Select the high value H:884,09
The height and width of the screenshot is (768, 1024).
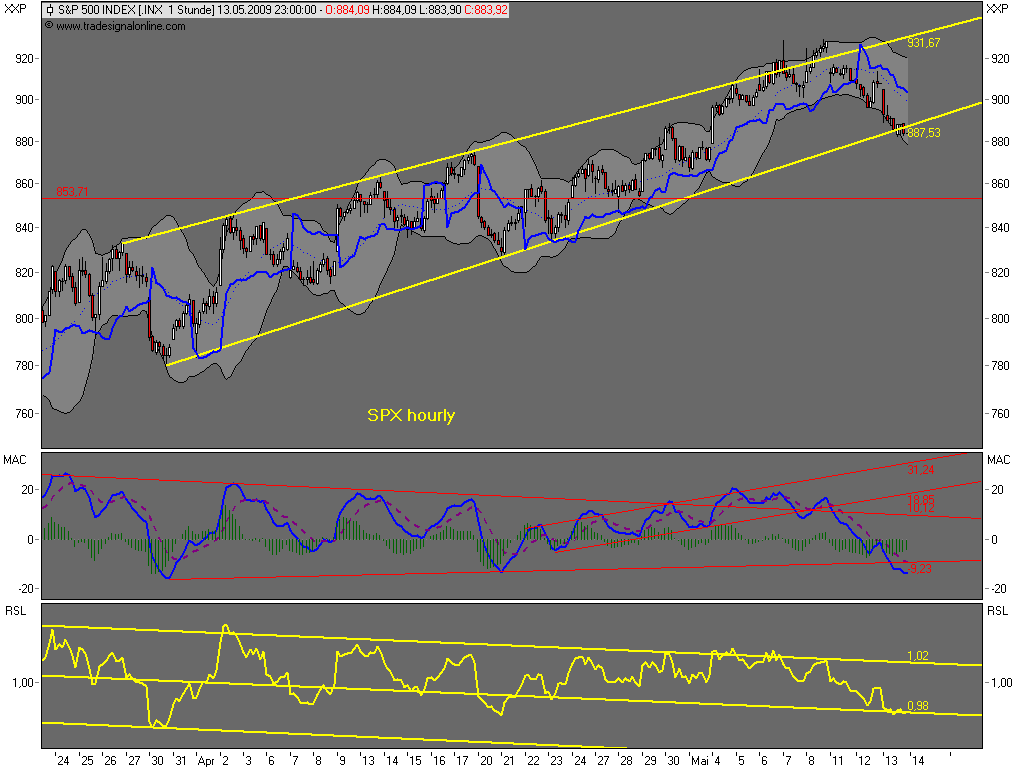click(394, 10)
